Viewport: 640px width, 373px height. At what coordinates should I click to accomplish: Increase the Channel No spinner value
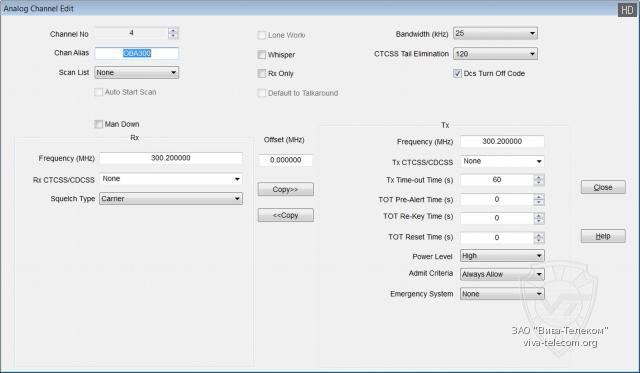coord(173,31)
